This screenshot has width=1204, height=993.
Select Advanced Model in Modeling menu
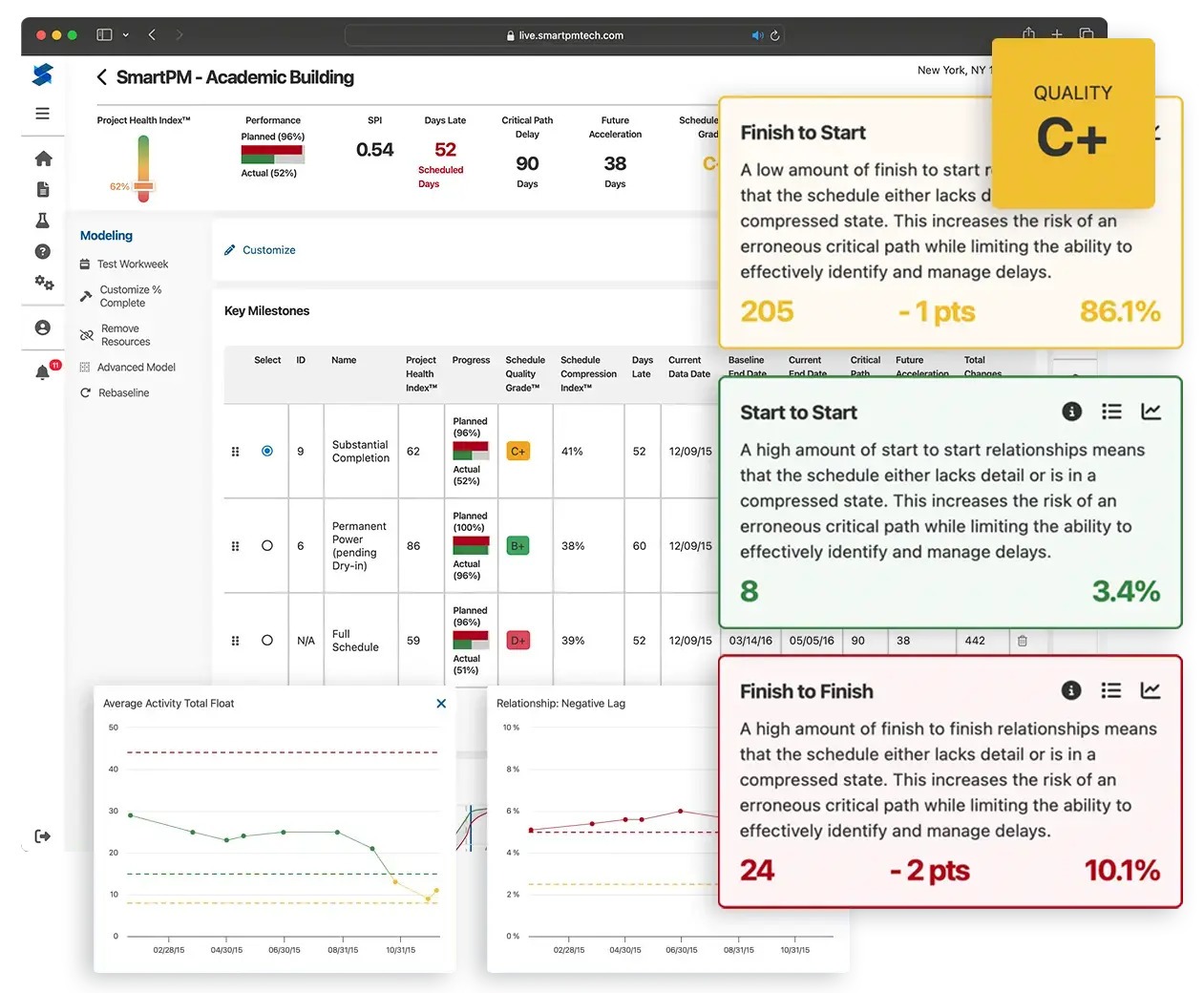pyautogui.click(x=136, y=368)
